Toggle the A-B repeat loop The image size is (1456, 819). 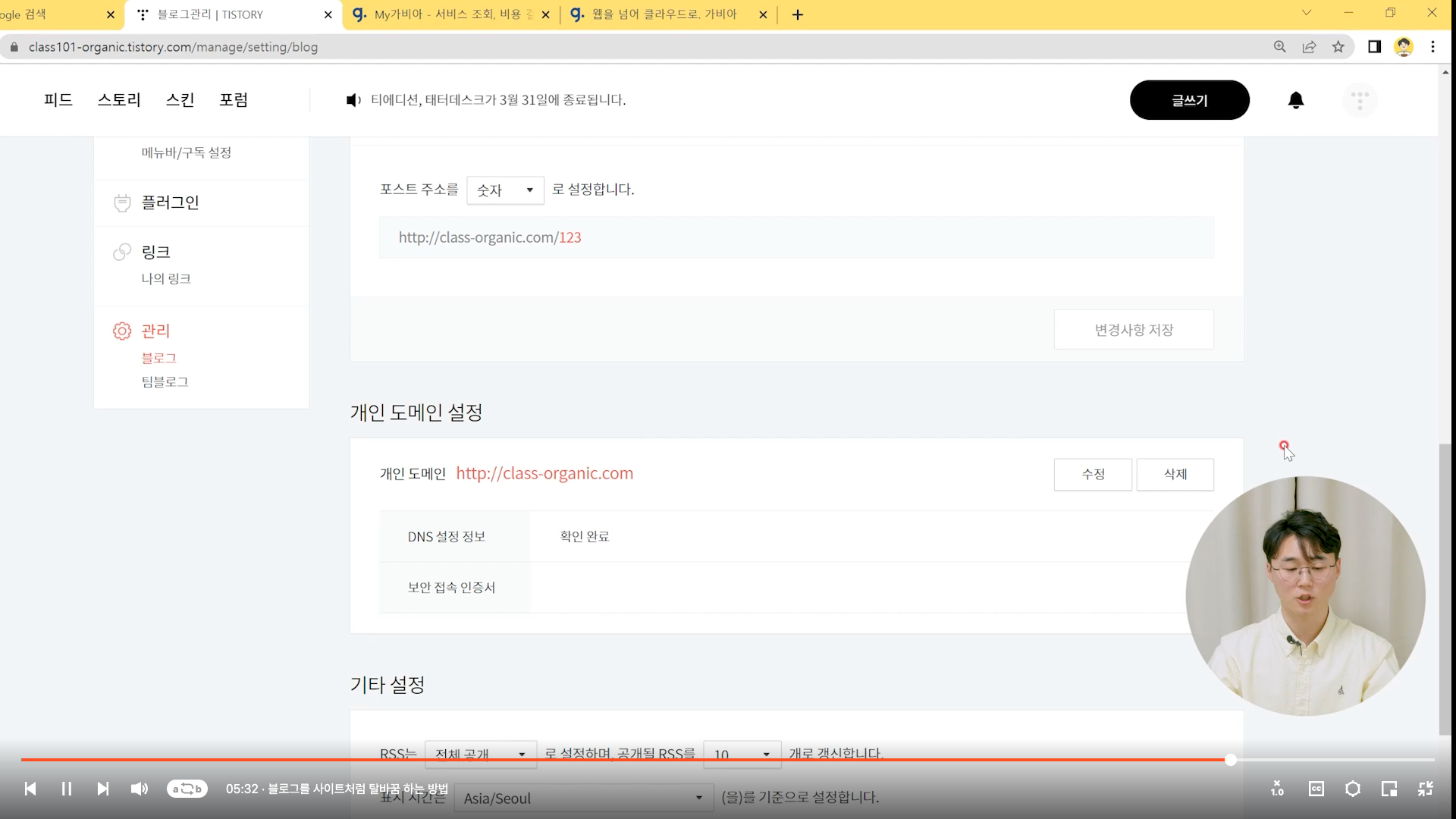coord(187,789)
